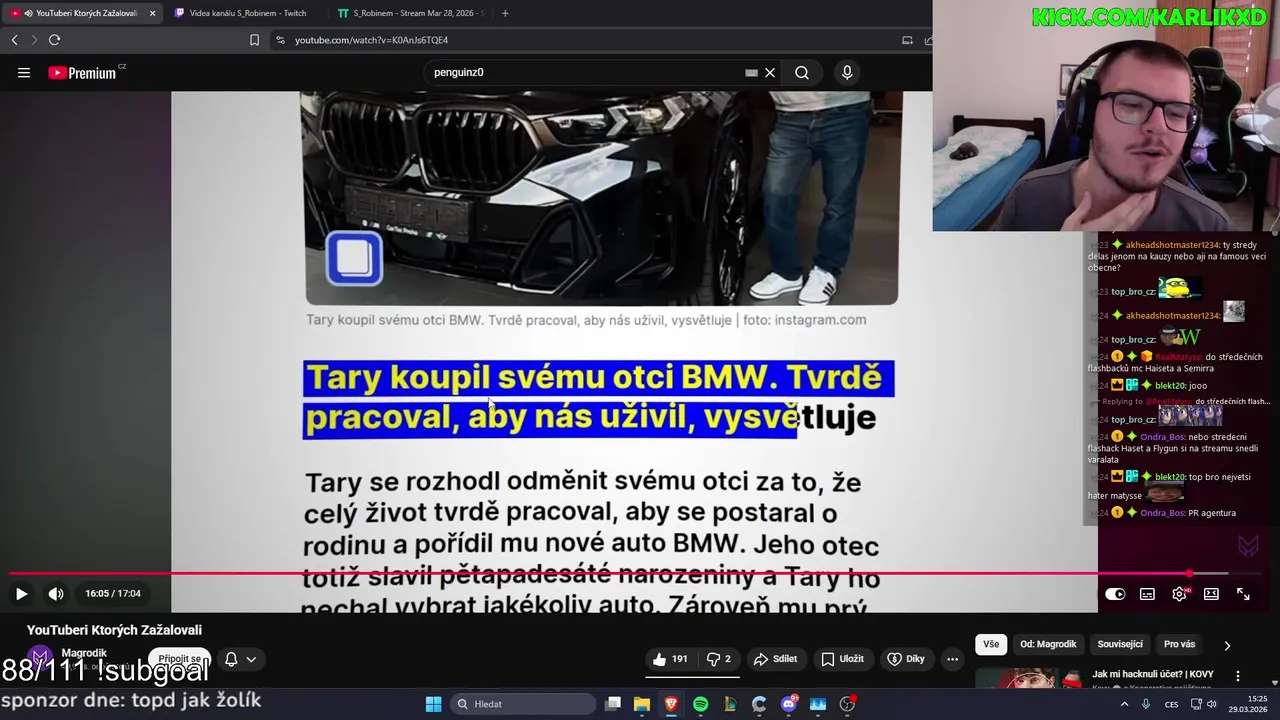Open tray volume control
Viewport: 1280px width, 720px height.
pos(1214,704)
